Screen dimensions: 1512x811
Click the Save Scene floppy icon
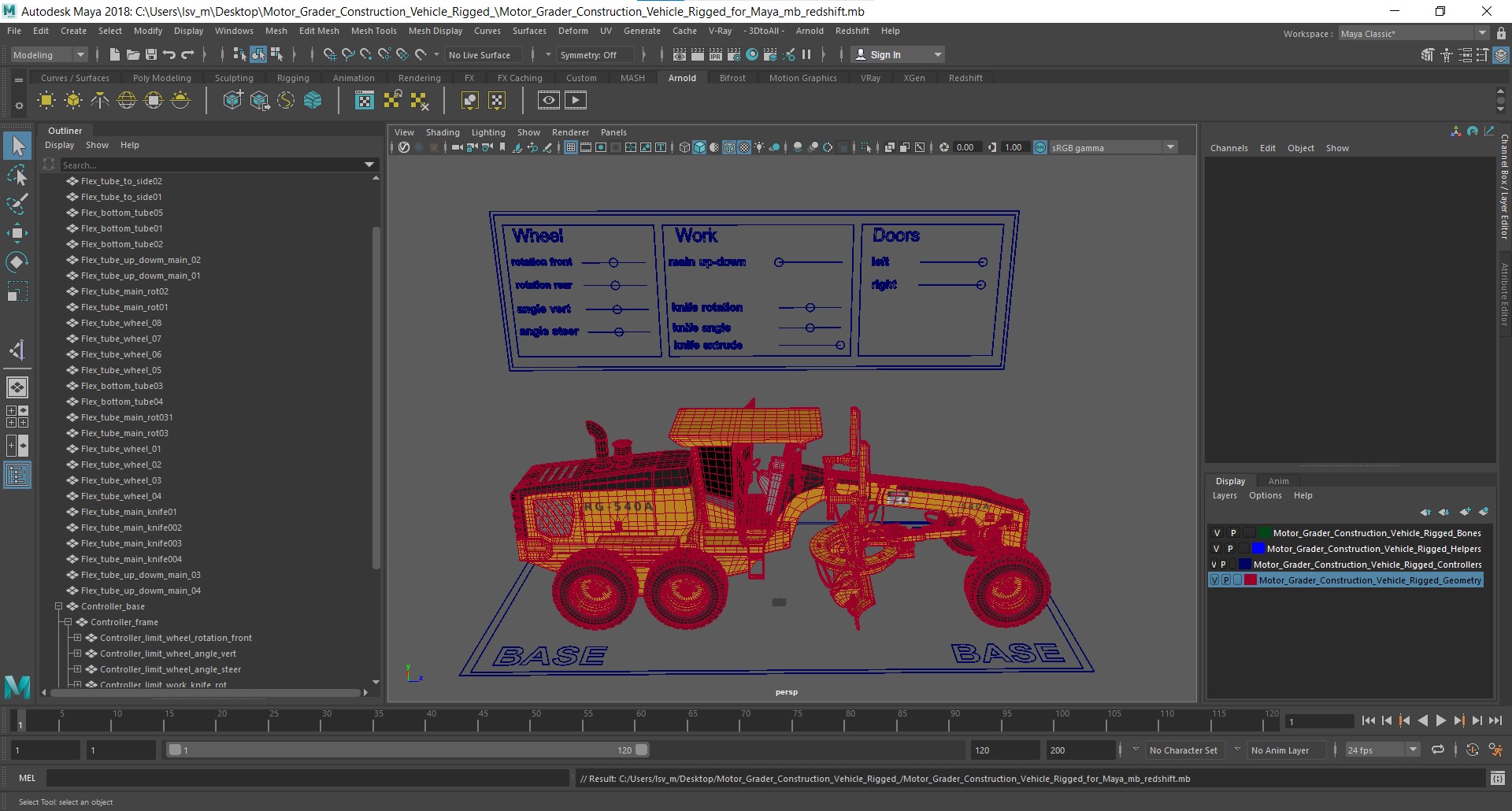150,54
